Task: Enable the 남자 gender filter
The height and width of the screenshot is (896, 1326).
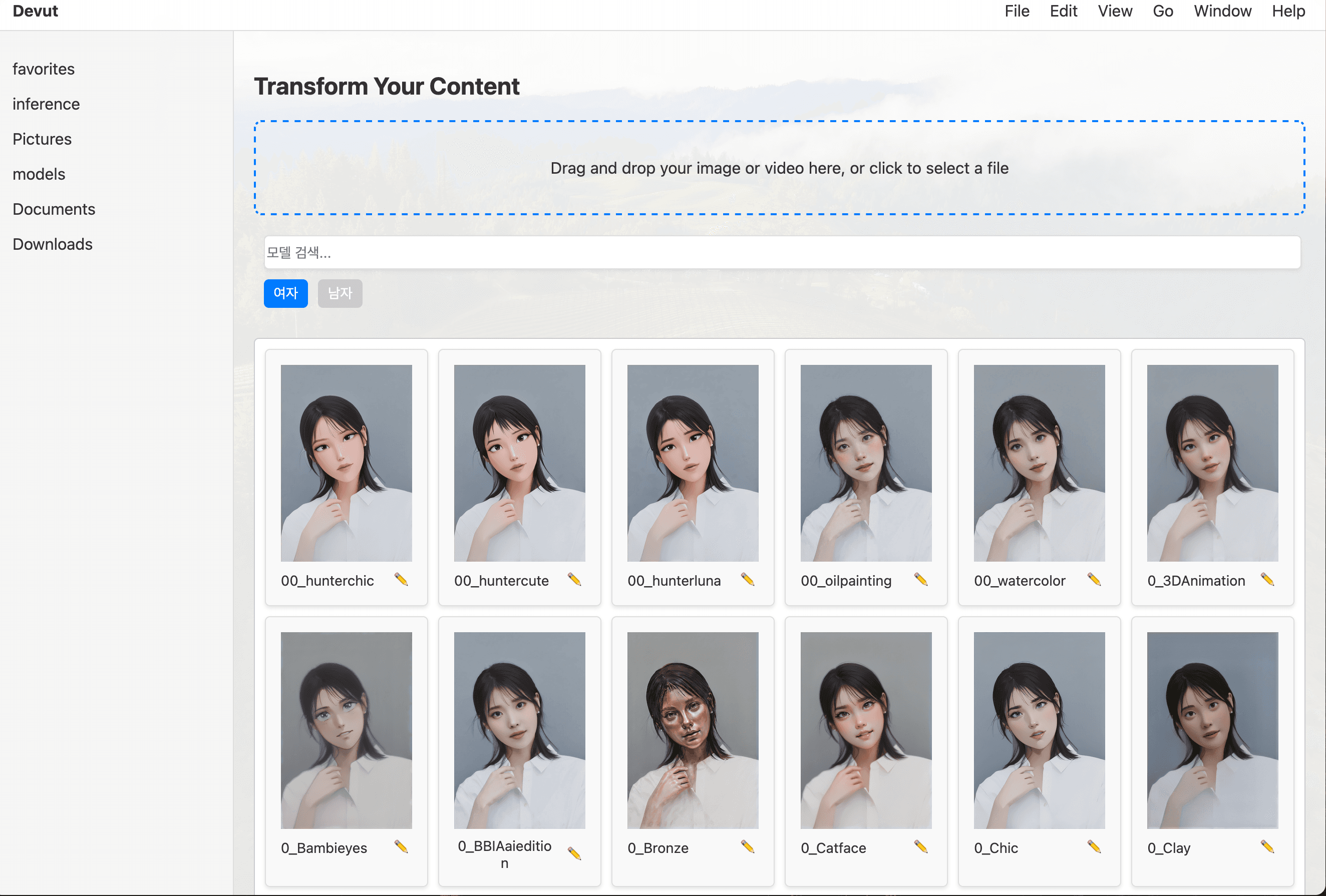Action: [340, 293]
